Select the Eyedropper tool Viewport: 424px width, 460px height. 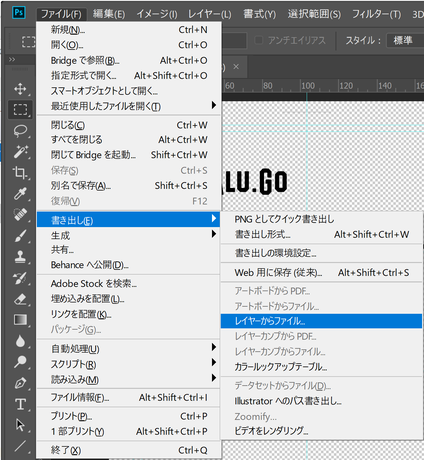[x=20, y=194]
